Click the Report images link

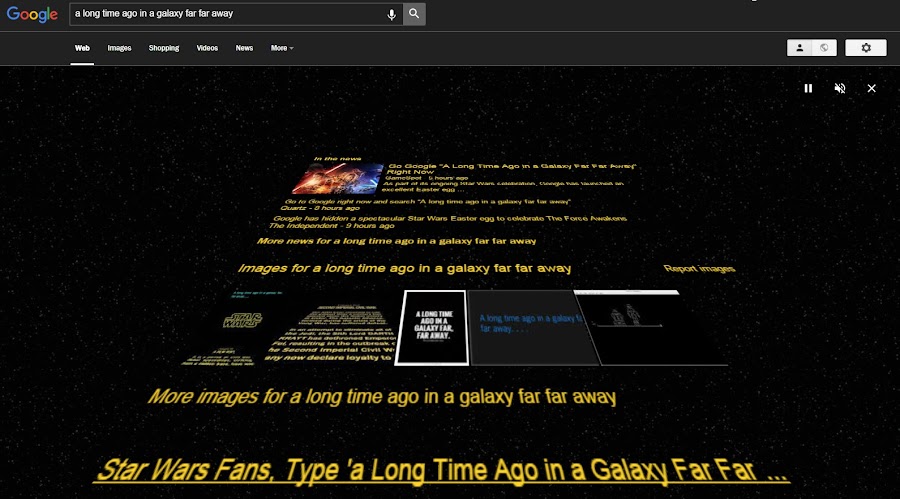[699, 269]
